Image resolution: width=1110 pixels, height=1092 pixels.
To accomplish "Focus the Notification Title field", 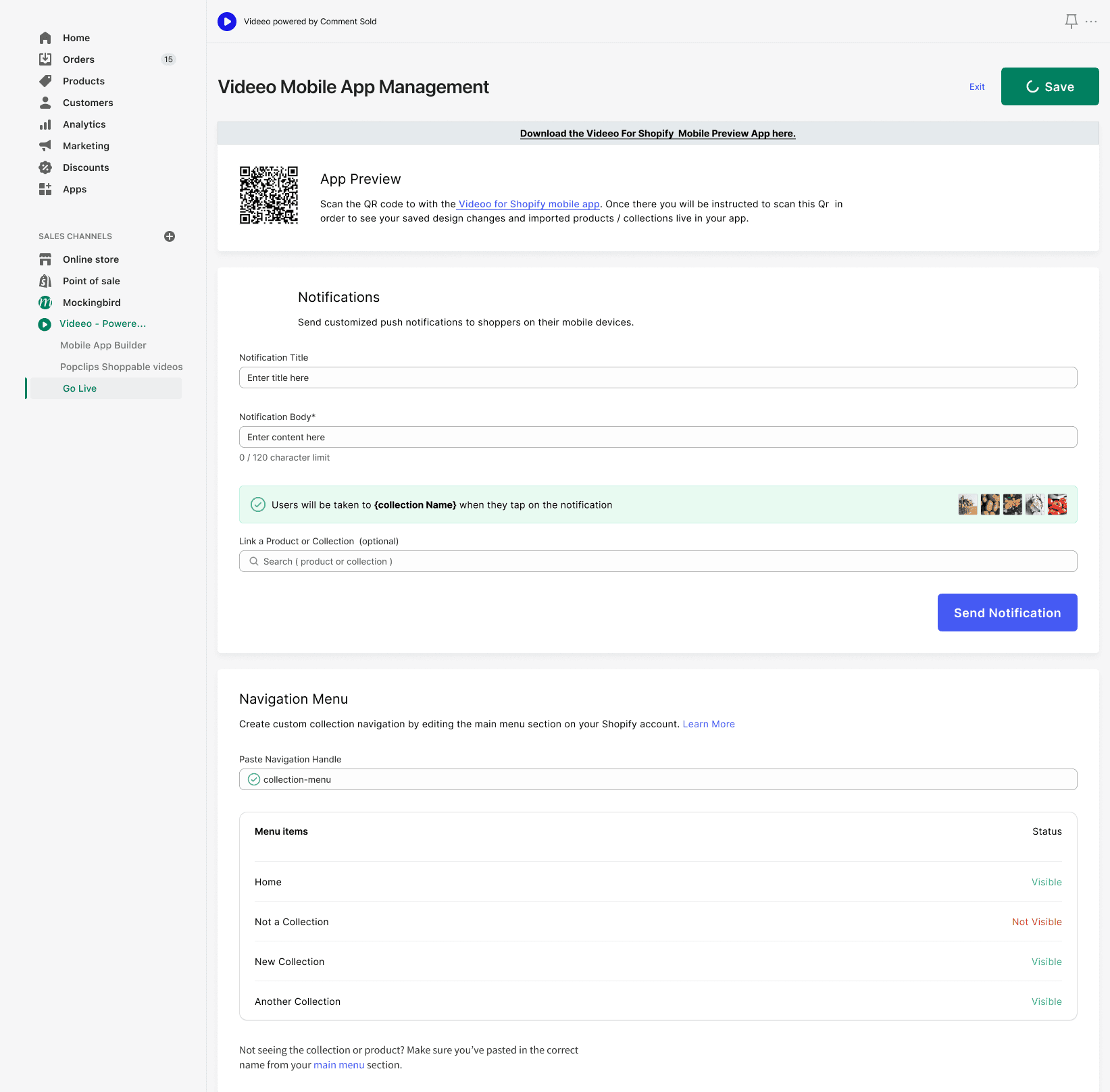I will tap(658, 378).
